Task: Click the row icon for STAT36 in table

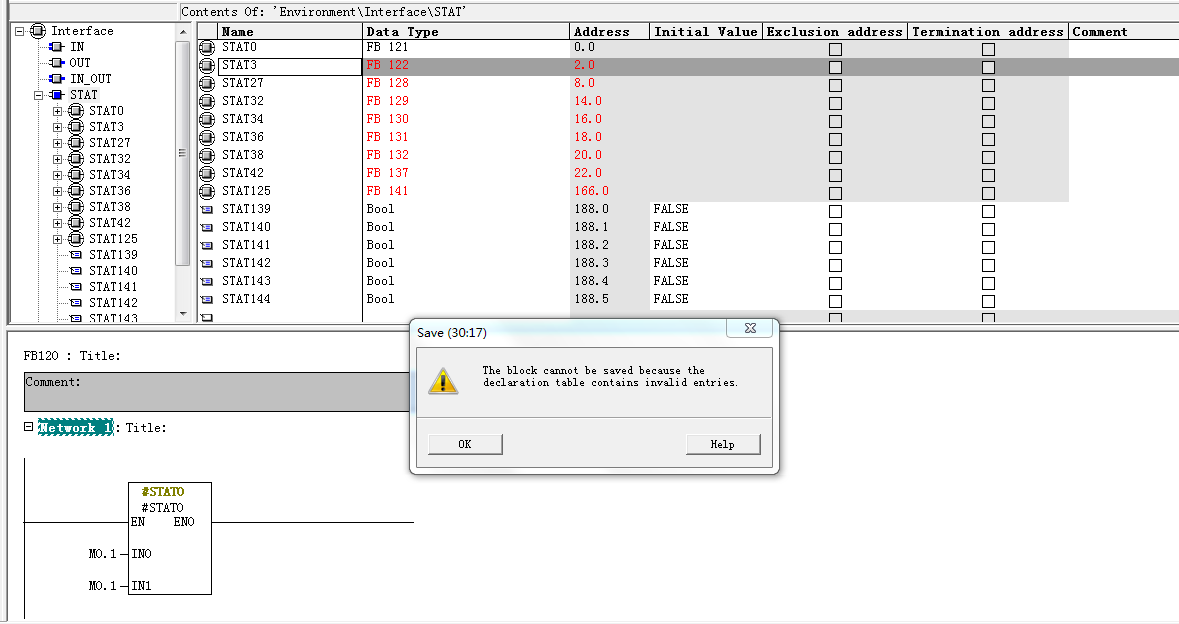Action: [x=207, y=137]
